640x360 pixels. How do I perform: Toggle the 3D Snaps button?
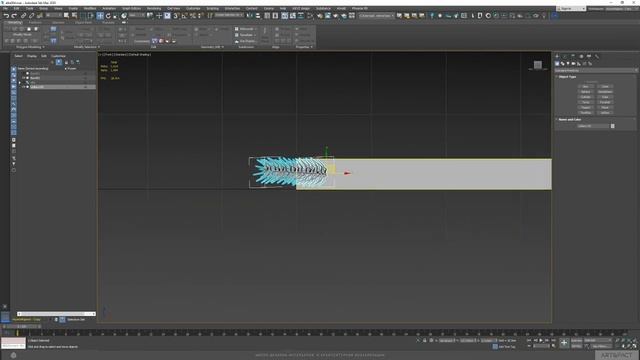(x=176, y=16)
